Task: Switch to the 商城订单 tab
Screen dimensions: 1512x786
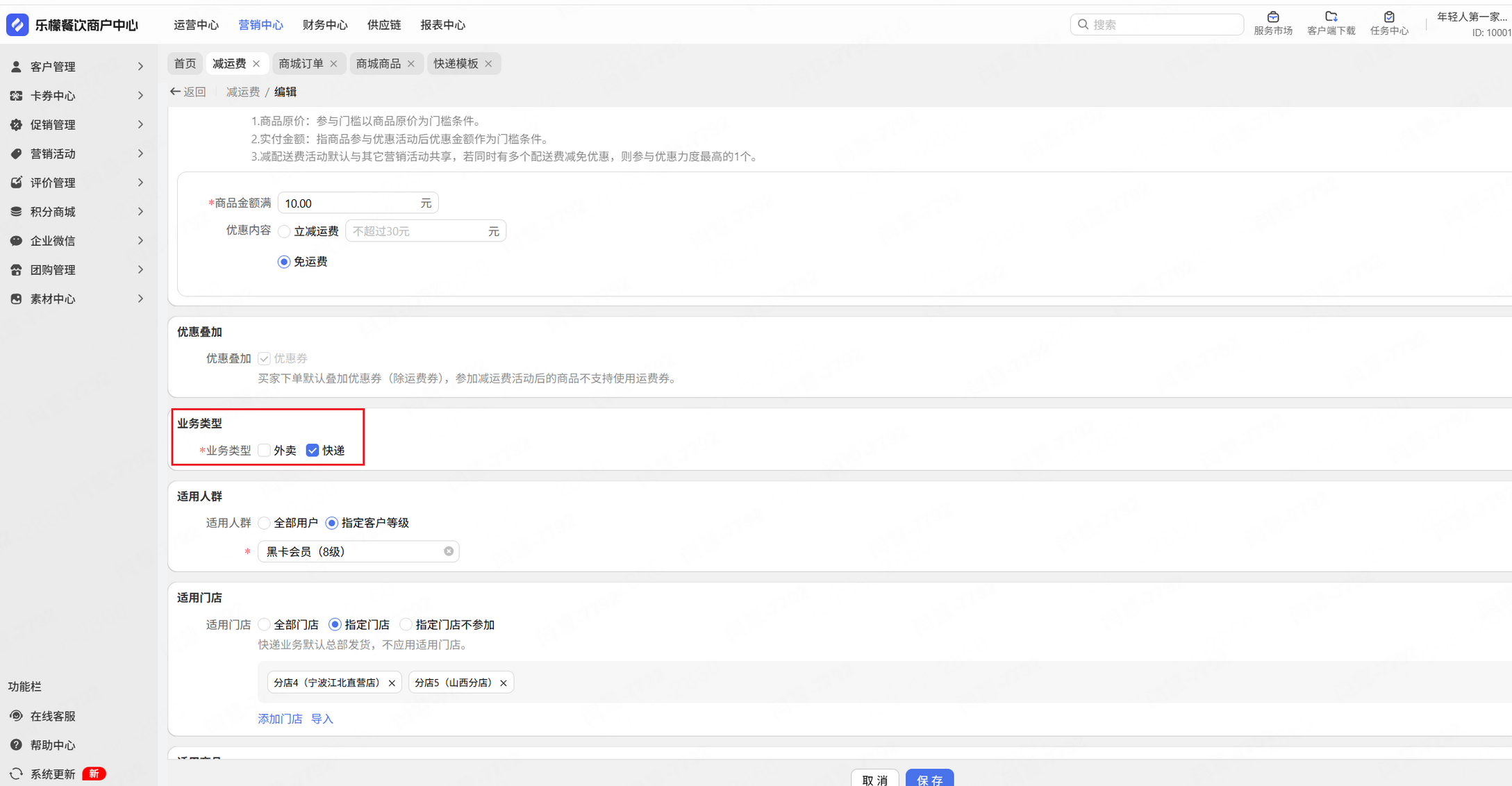Action: pos(301,64)
